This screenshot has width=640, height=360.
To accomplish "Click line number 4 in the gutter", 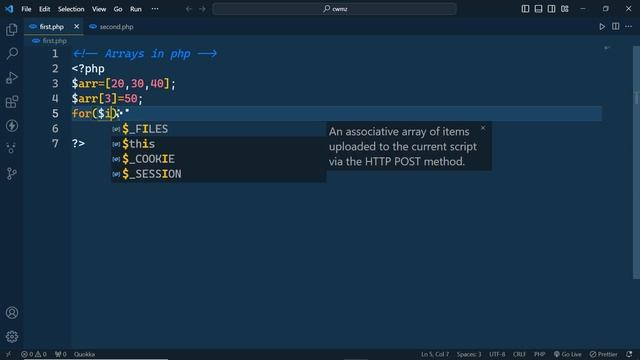I will 55,98.
